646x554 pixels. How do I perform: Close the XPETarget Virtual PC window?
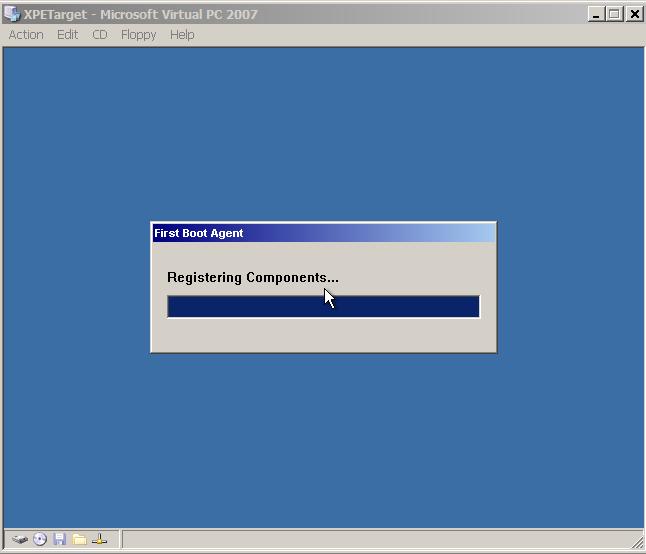tap(634, 14)
